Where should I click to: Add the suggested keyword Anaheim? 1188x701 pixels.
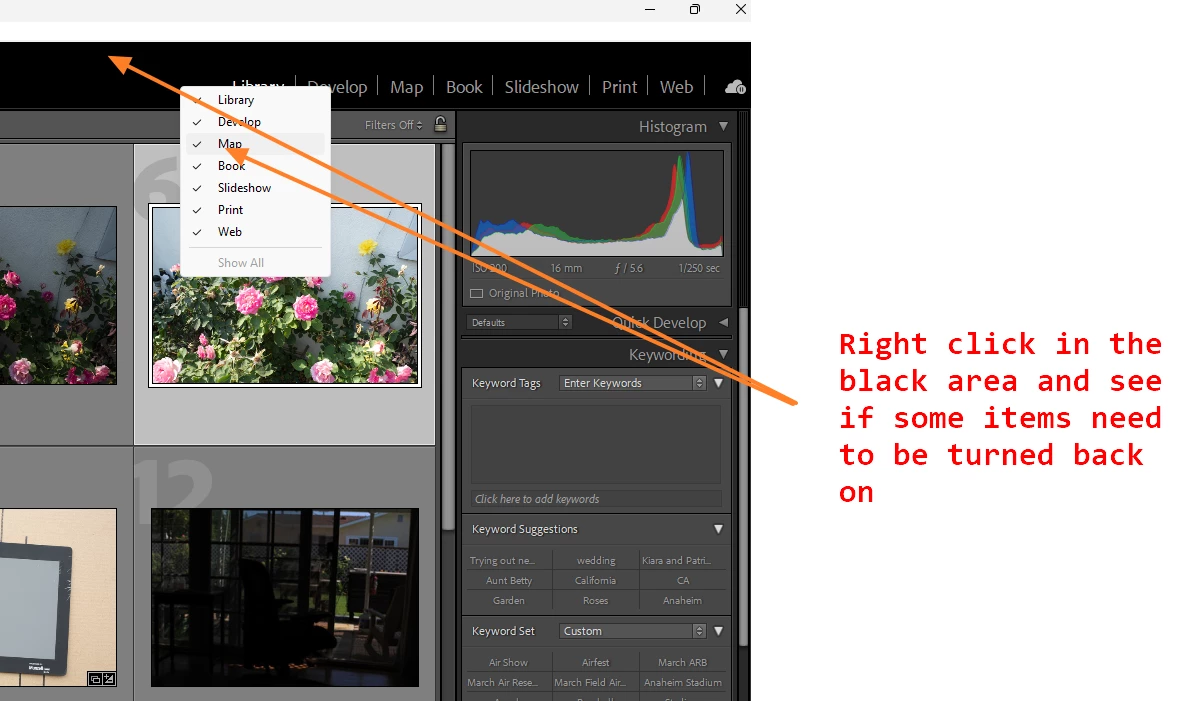683,600
